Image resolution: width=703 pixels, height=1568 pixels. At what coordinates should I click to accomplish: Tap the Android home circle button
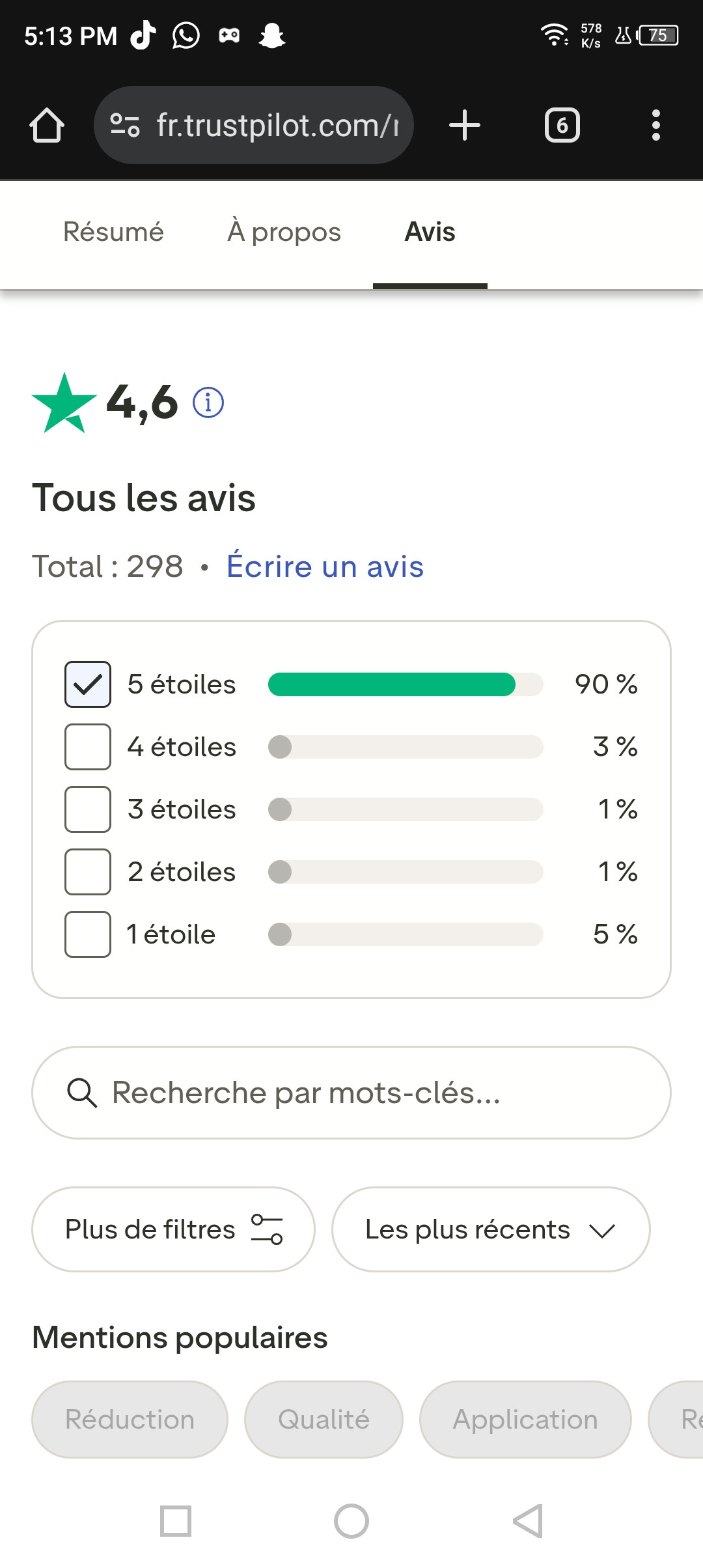351,1521
